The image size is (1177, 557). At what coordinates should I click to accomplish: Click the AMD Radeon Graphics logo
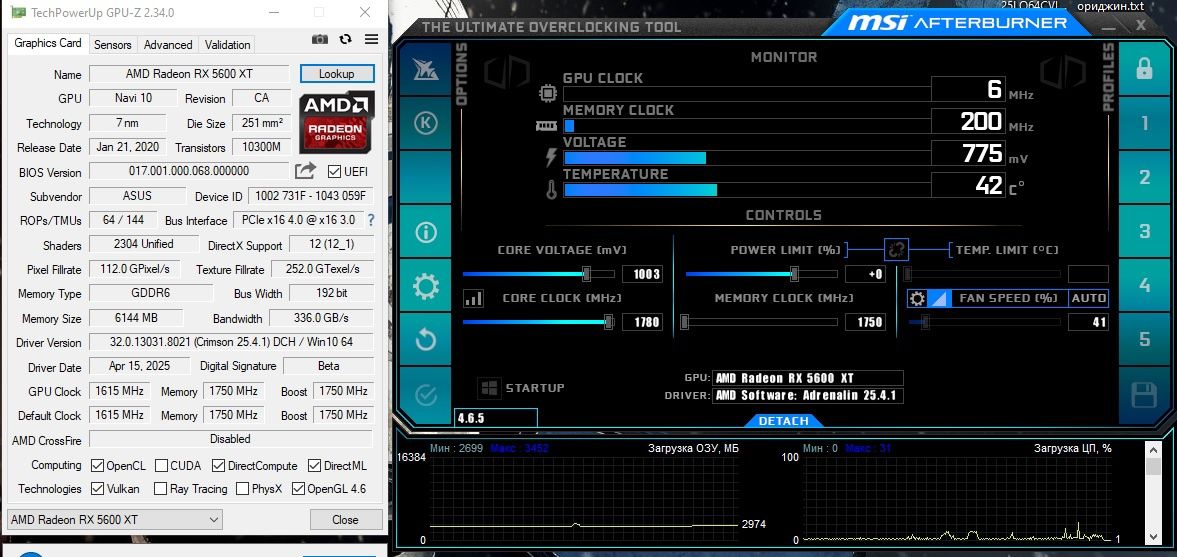(337, 122)
